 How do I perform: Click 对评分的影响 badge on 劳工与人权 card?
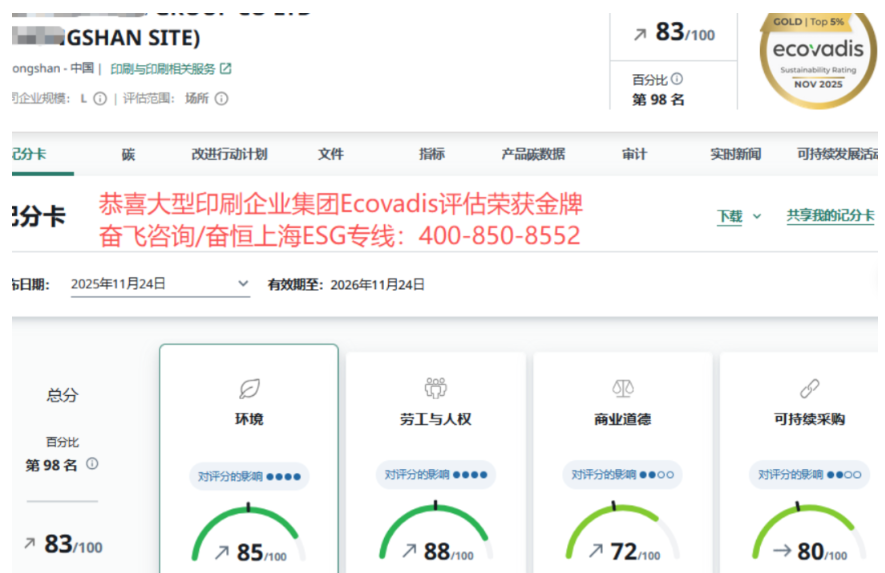tap(436, 475)
